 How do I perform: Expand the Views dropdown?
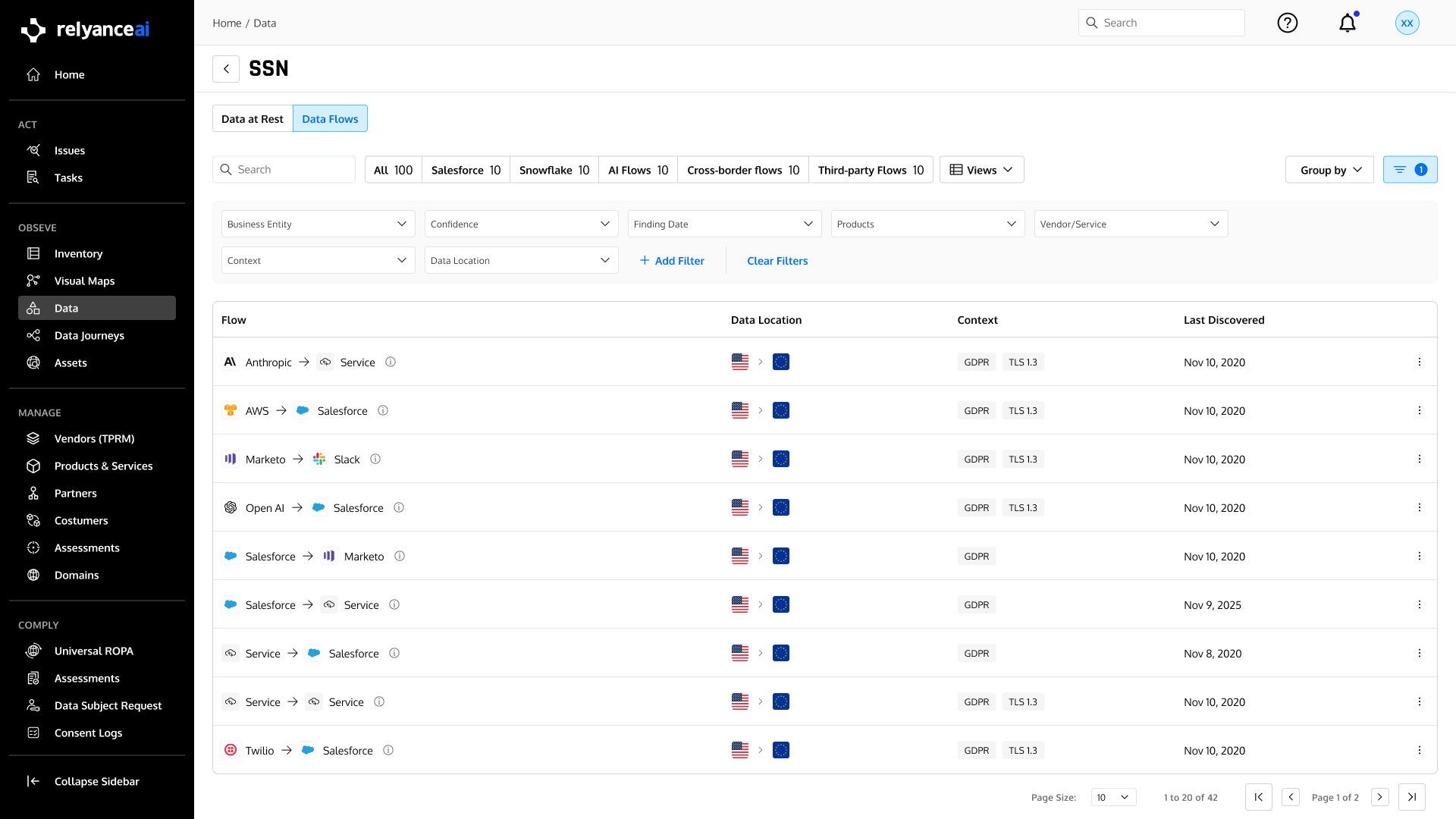[981, 170]
